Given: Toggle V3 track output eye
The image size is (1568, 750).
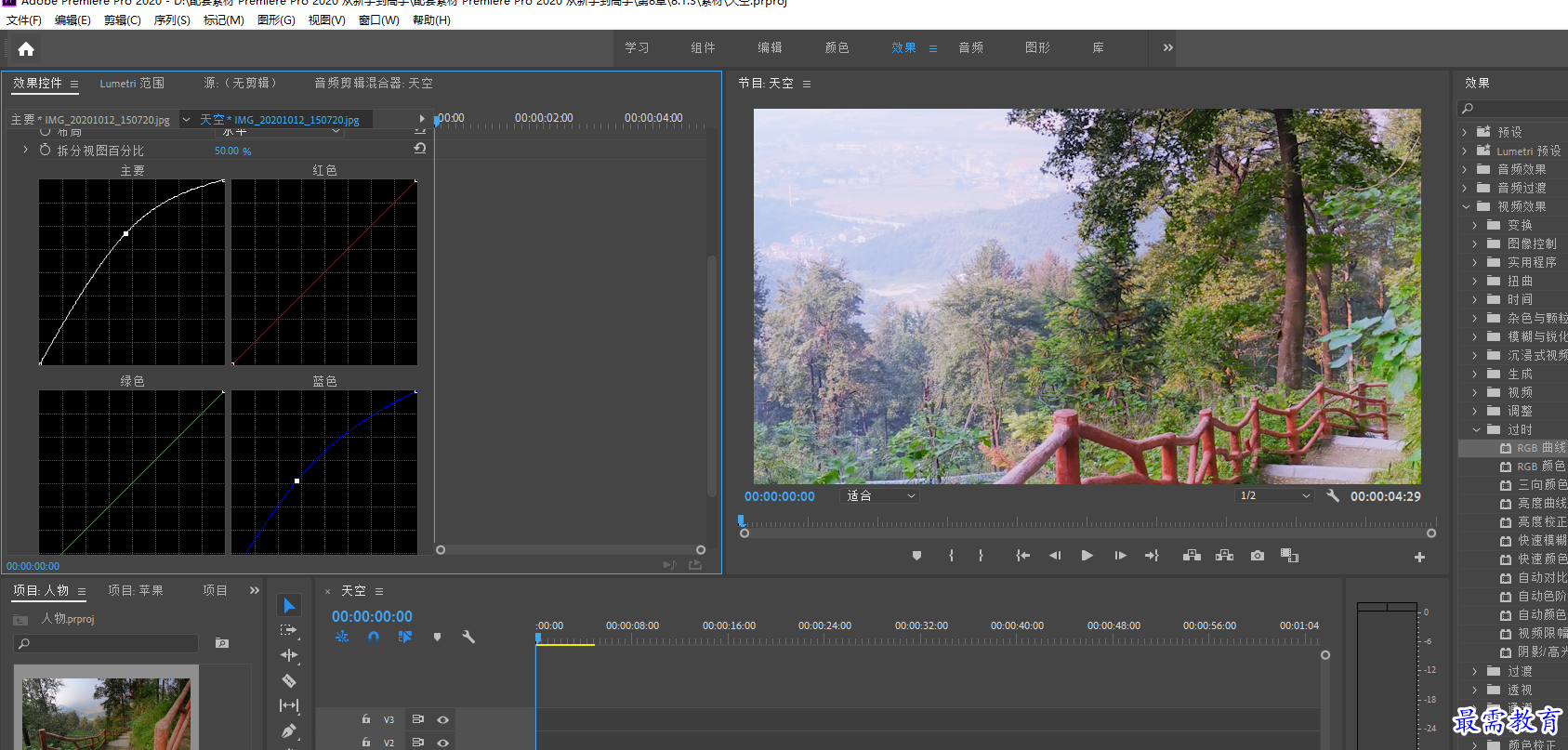Looking at the screenshot, I should [x=442, y=719].
